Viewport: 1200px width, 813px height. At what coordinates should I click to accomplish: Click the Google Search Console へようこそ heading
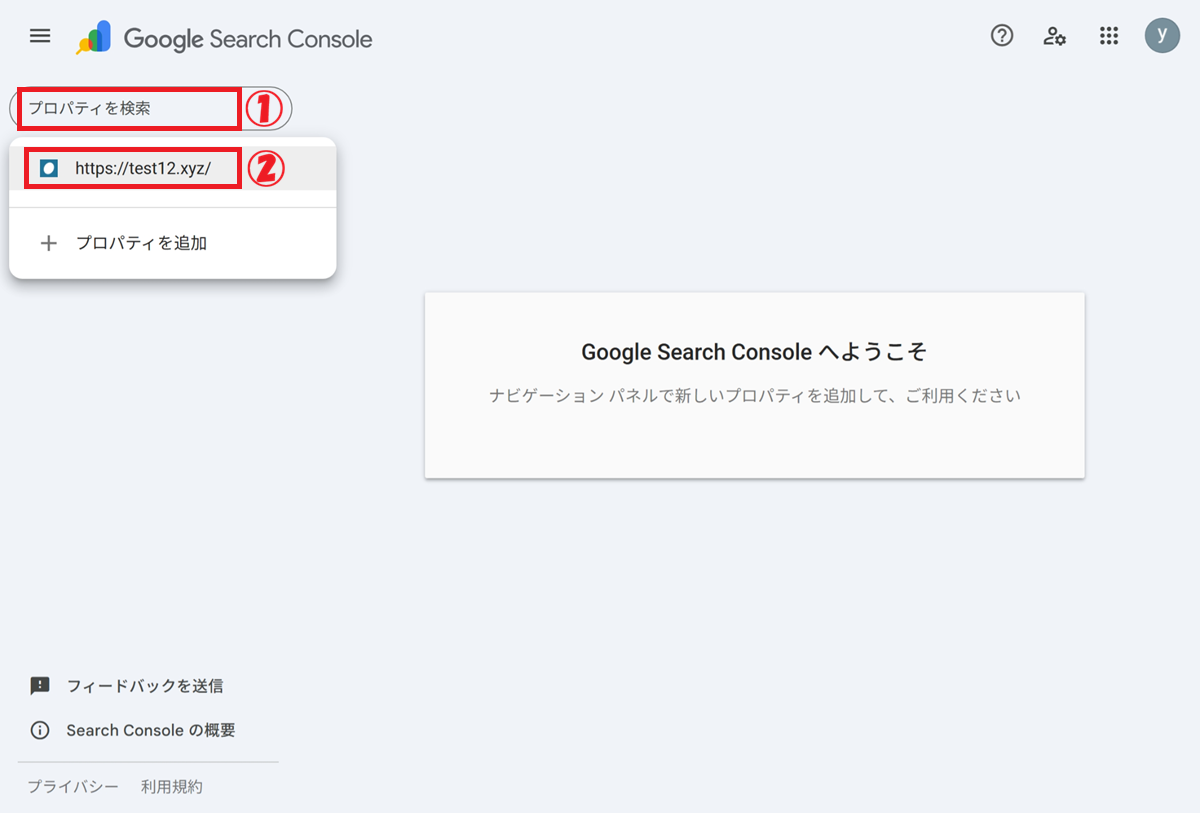pos(754,352)
